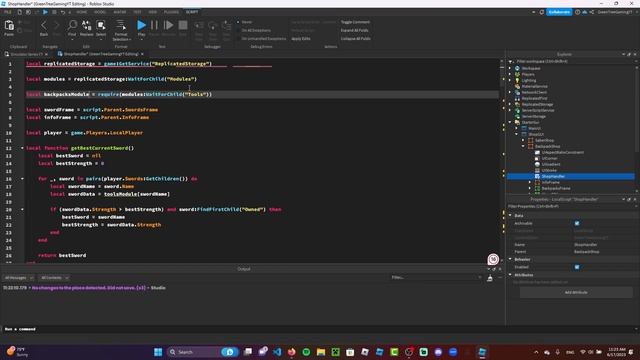The height and width of the screenshot is (360, 640).
Task: Expand the ReplicatedStorage tree node
Action: (510, 104)
